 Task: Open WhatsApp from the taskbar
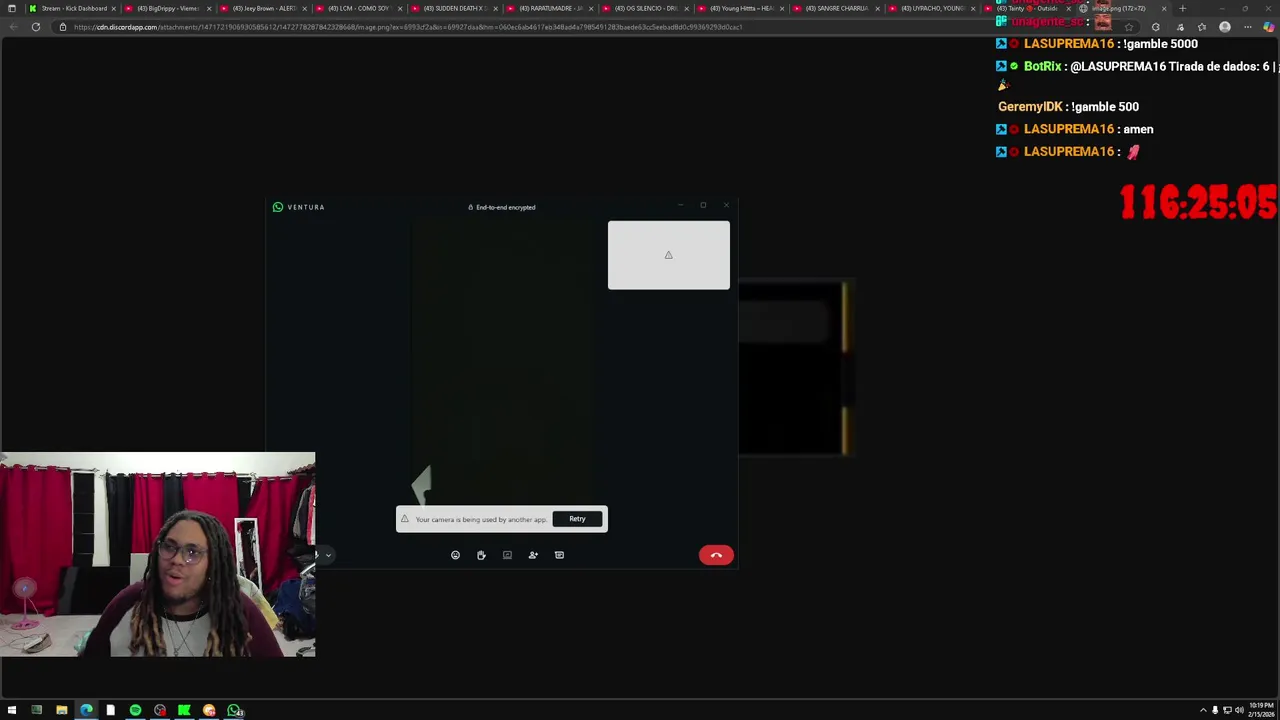[x=234, y=711]
